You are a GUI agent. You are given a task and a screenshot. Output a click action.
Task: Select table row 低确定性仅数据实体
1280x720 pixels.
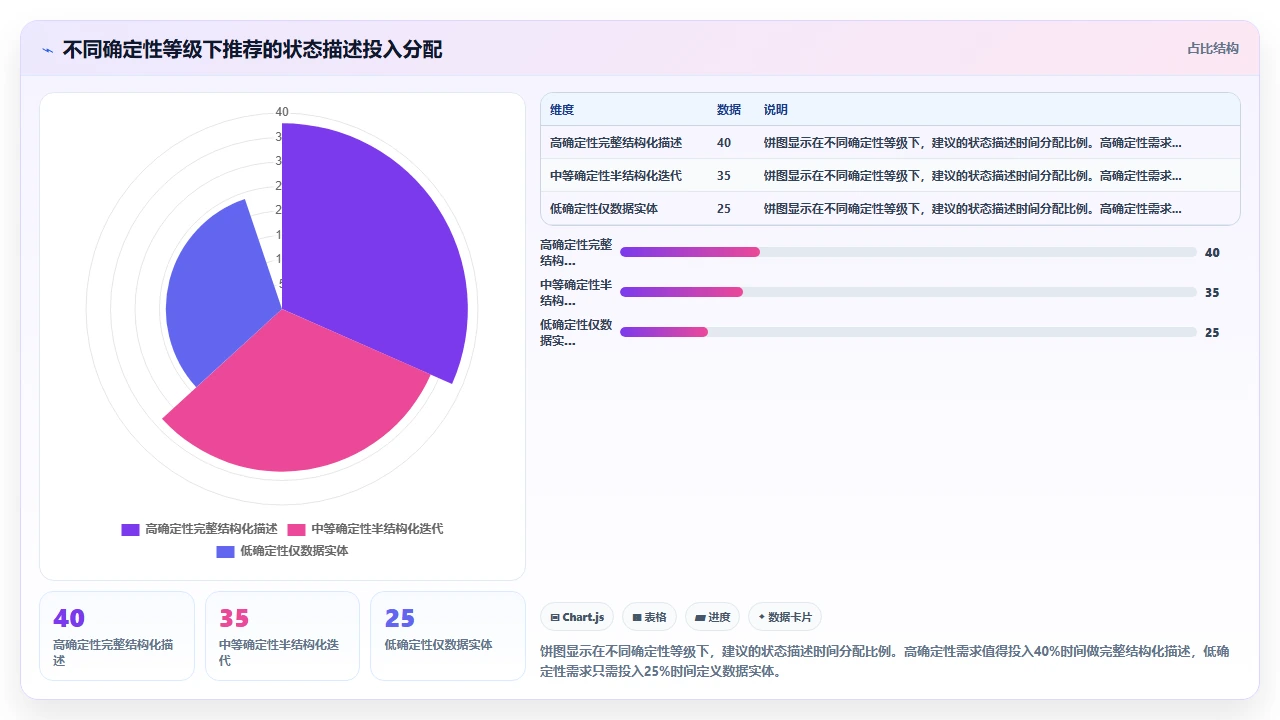coord(890,209)
